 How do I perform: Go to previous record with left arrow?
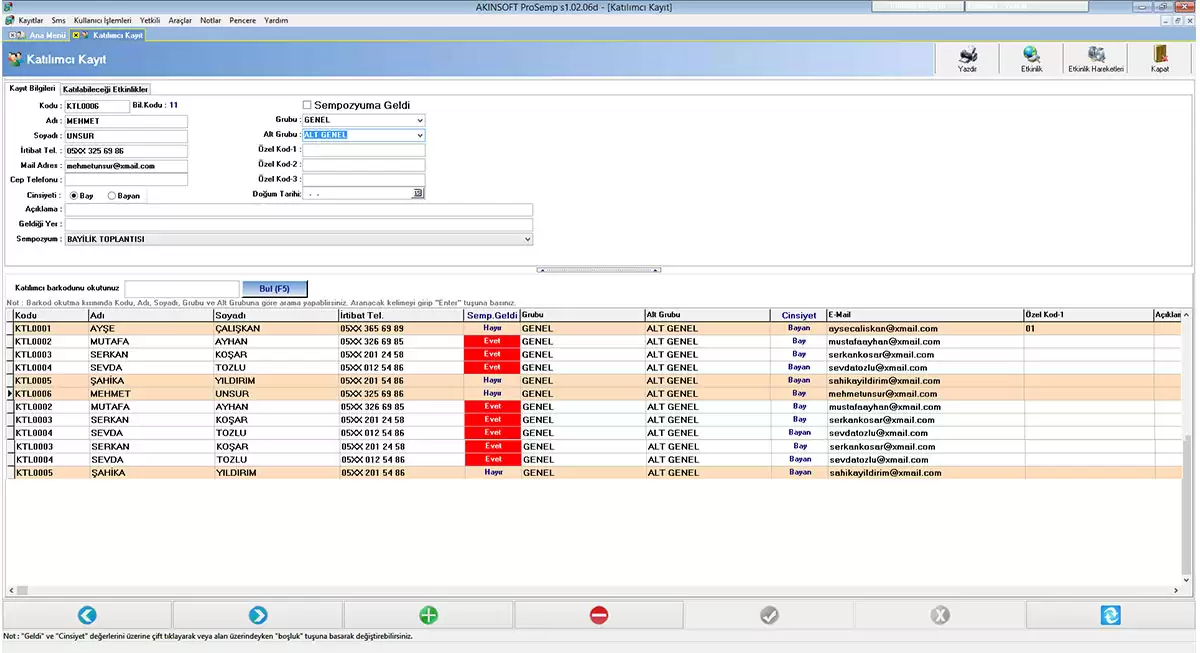tap(87, 615)
